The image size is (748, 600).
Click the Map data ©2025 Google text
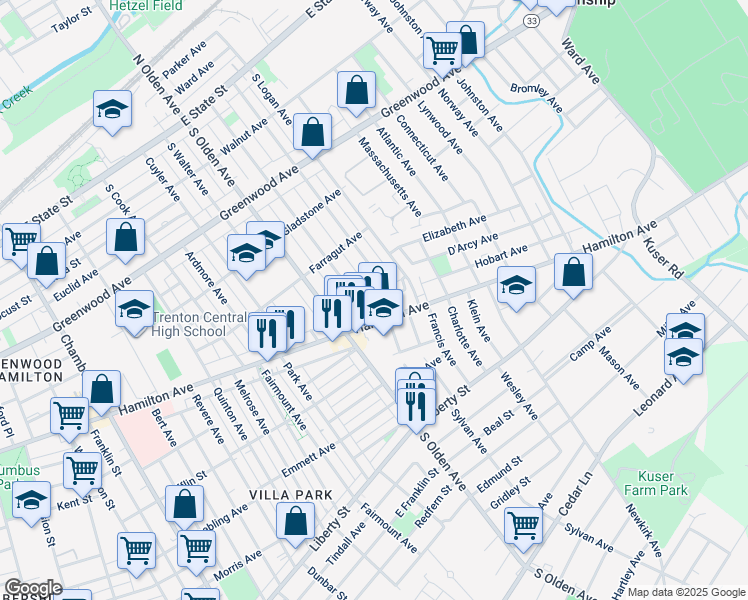(x=686, y=592)
